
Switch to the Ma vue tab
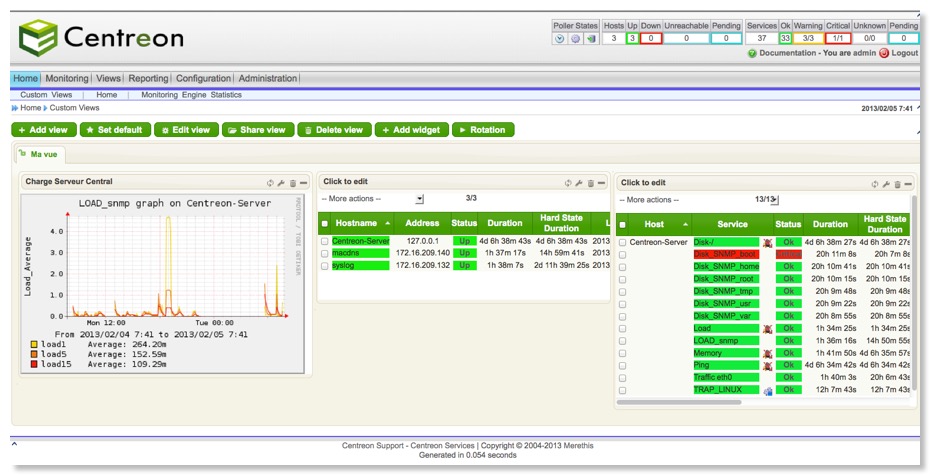click(40, 154)
